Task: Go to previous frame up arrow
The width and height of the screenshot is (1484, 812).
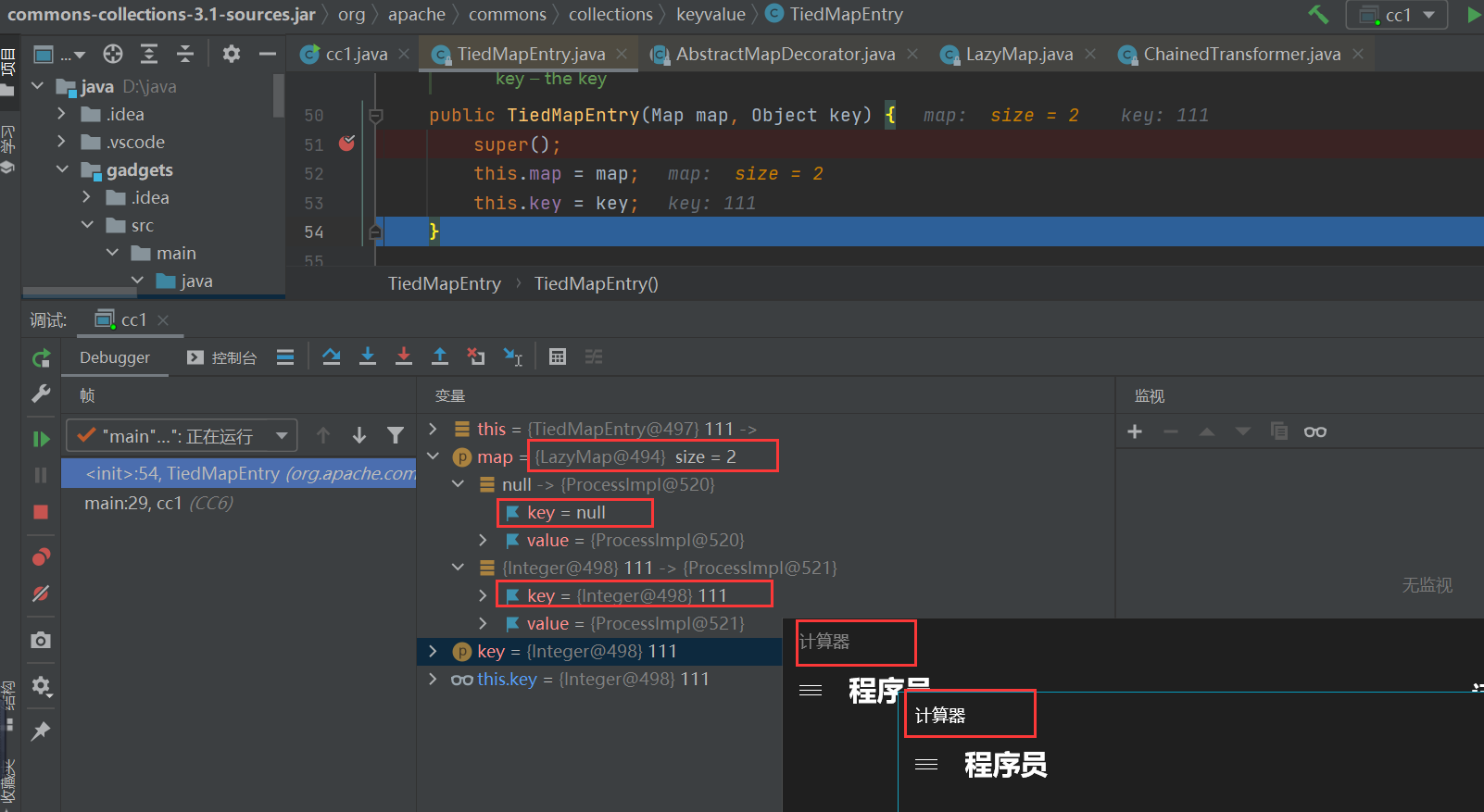Action: [323, 435]
